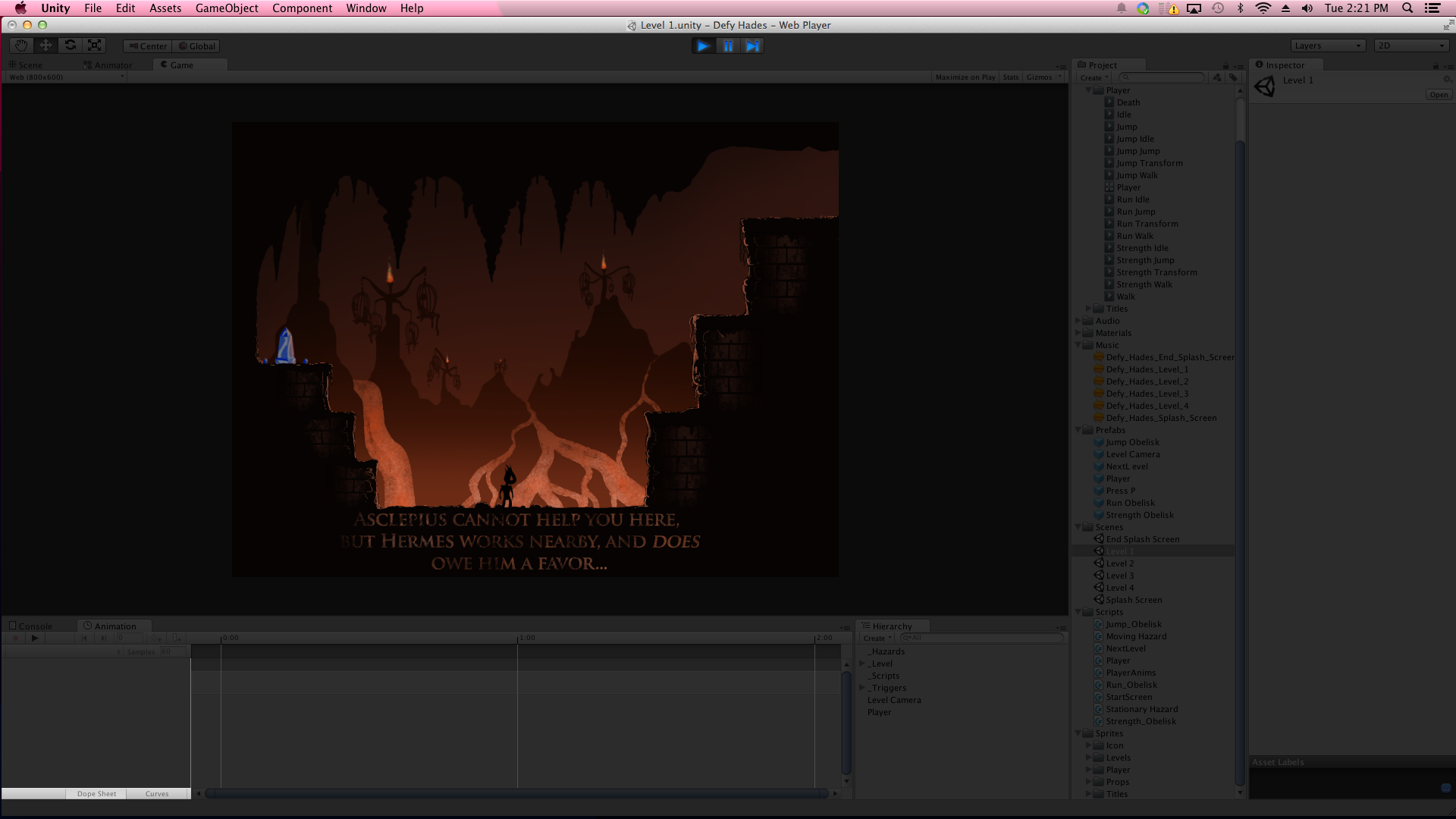
Task: Switch to the Scene tab
Action: point(26,65)
